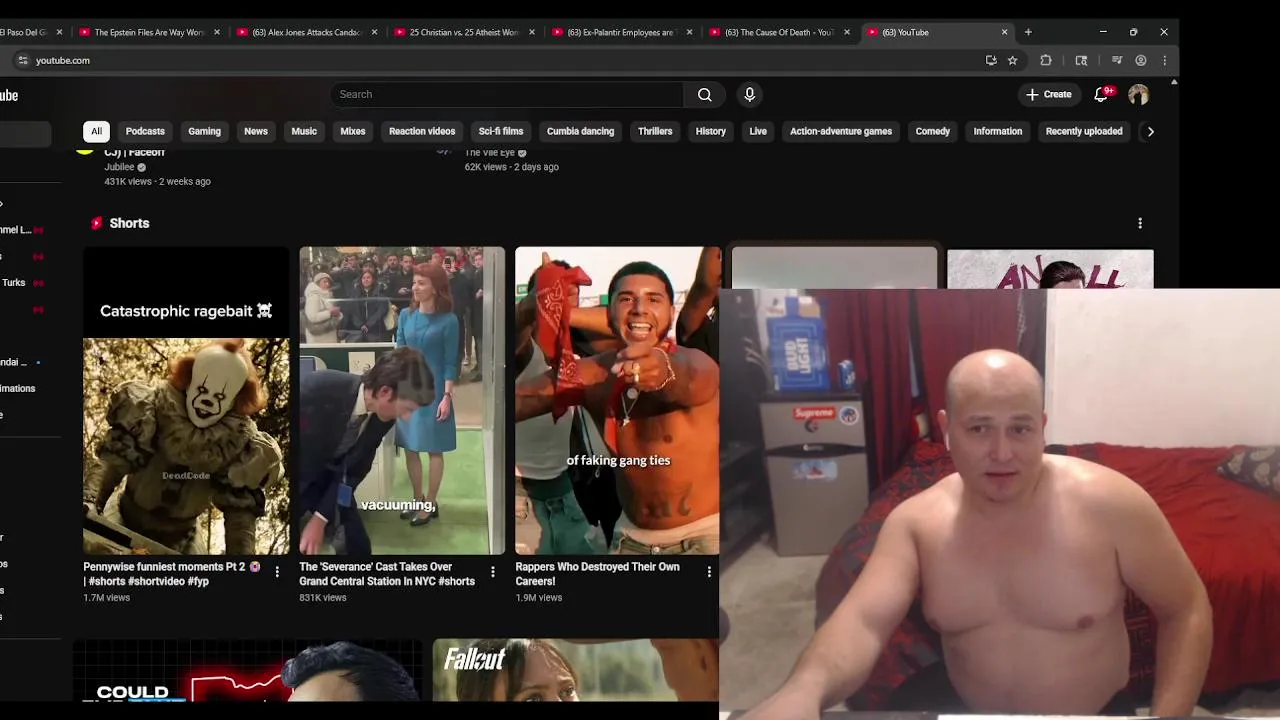
Task: Open the Pennywise funniest moments short
Action: 186,401
